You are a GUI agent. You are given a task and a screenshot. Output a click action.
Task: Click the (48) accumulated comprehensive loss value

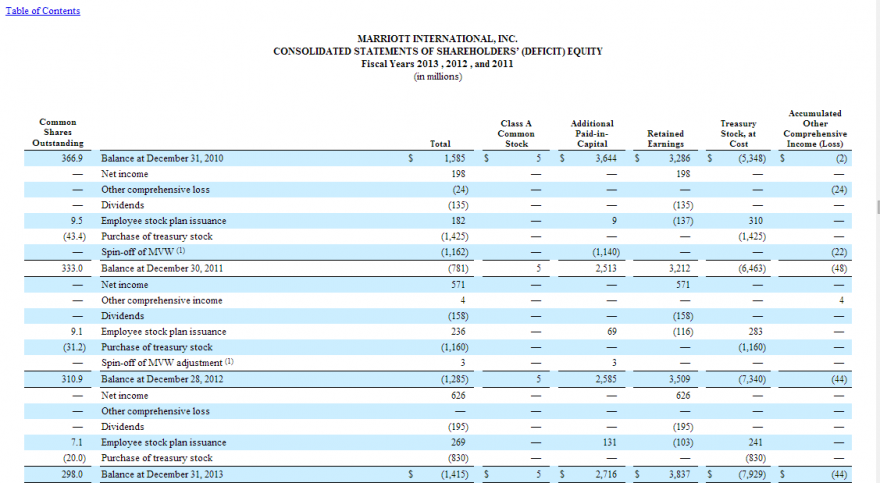(x=839, y=268)
